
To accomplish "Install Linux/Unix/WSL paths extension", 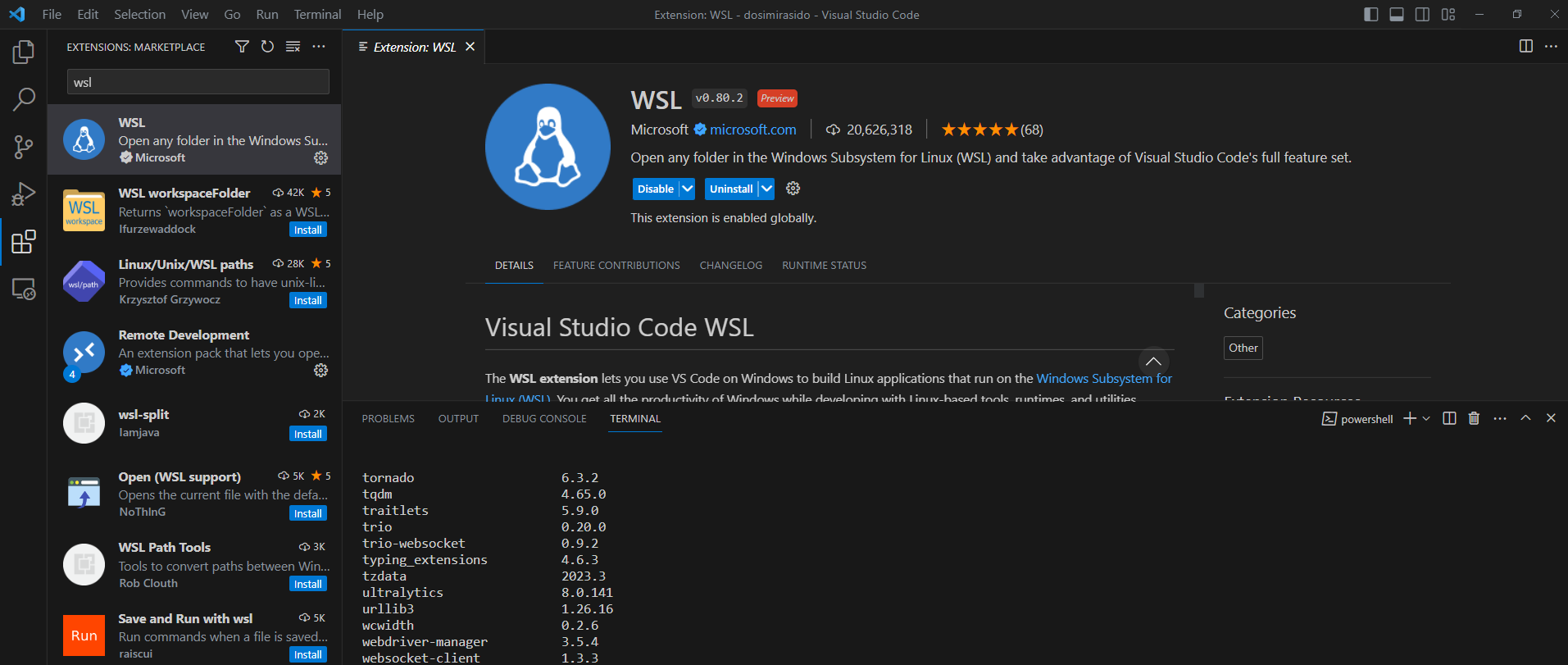I will click(x=308, y=301).
